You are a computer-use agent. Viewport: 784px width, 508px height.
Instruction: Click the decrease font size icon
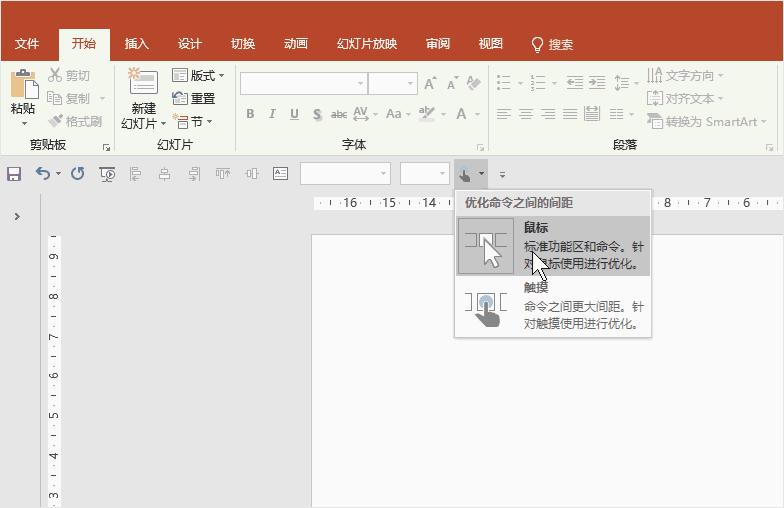click(452, 84)
